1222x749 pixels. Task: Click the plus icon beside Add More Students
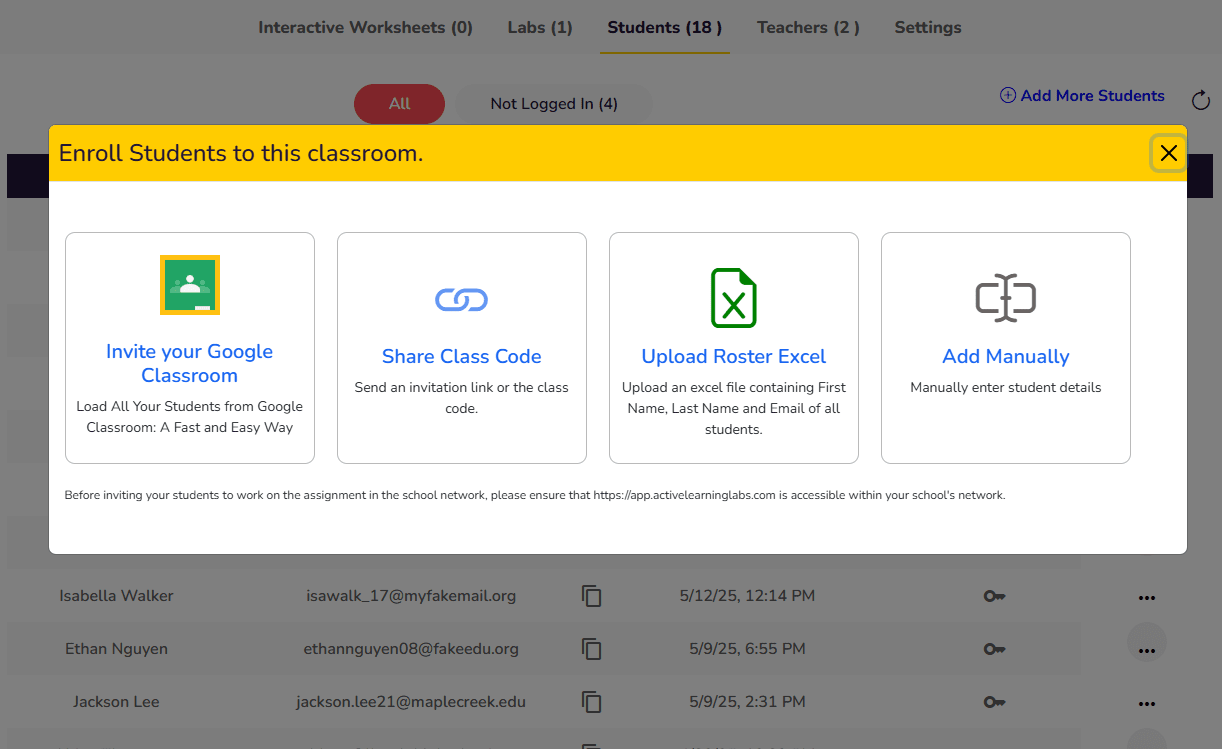click(x=1006, y=95)
